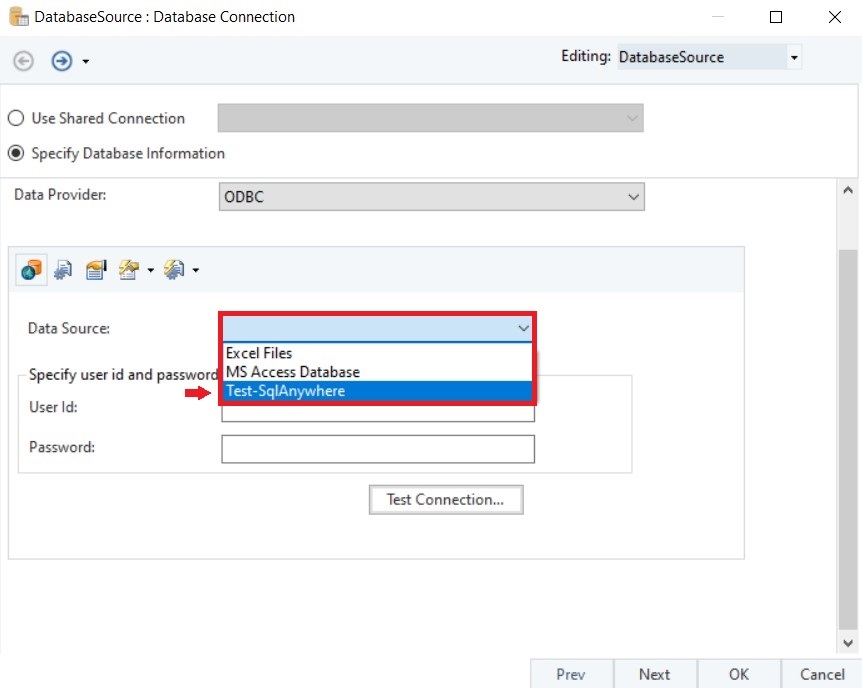Screen dimensions: 862x688
Task: Collapse the Data Source dropdown arrow
Action: pos(523,328)
